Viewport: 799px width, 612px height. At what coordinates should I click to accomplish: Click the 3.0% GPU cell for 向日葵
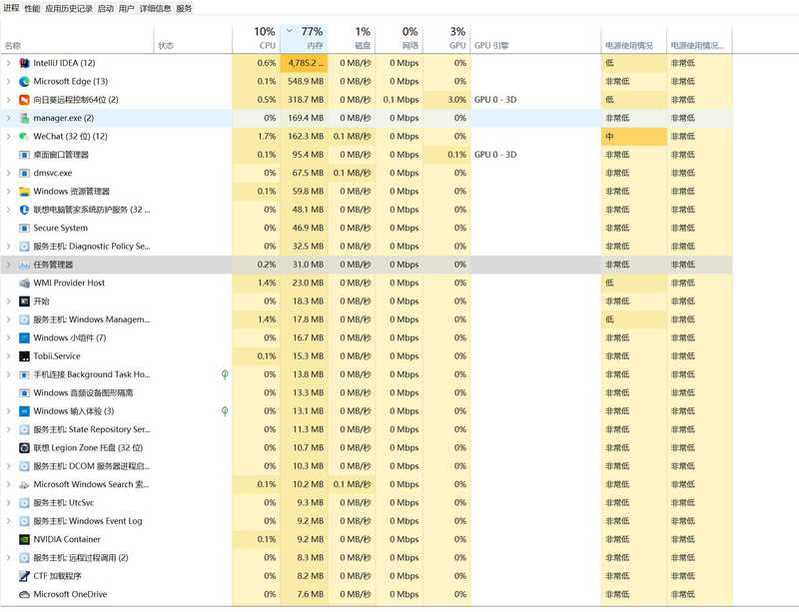(x=447, y=100)
